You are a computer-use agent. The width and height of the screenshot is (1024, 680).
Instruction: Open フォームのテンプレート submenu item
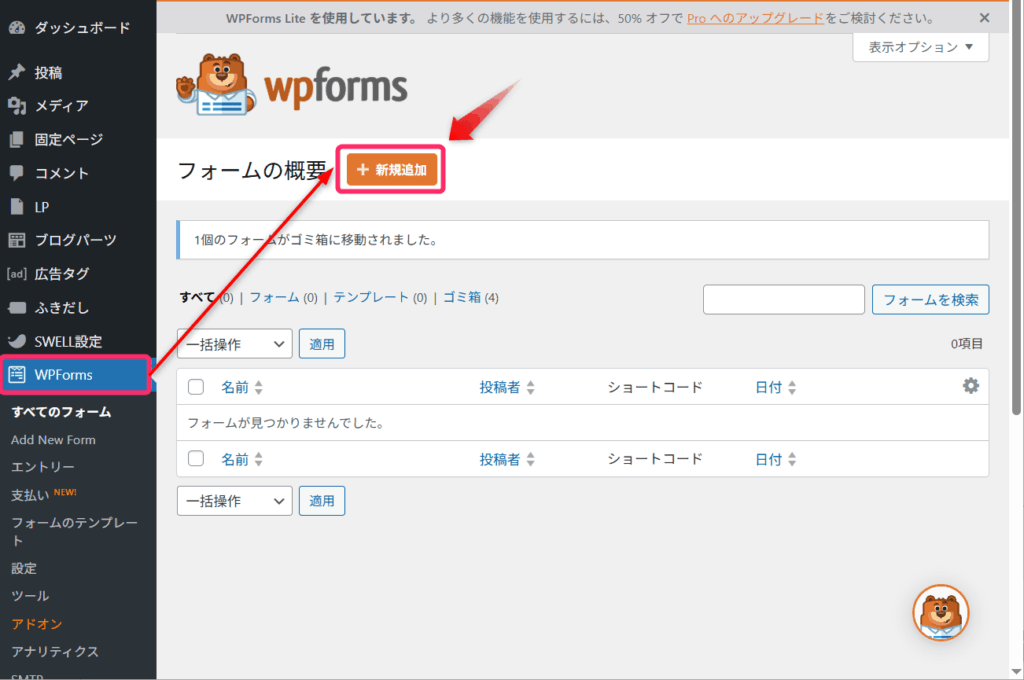[x=74, y=531]
